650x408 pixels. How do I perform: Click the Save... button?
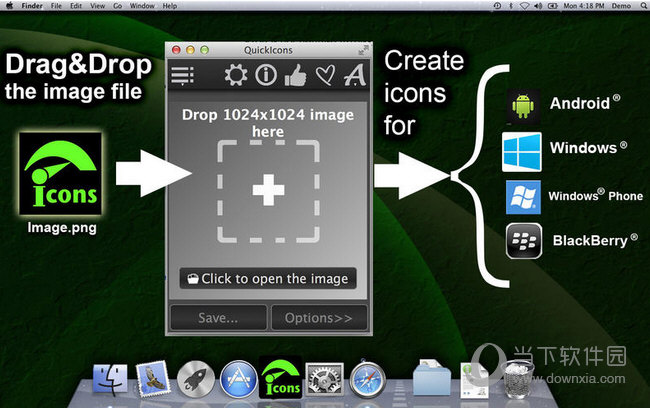(x=218, y=318)
